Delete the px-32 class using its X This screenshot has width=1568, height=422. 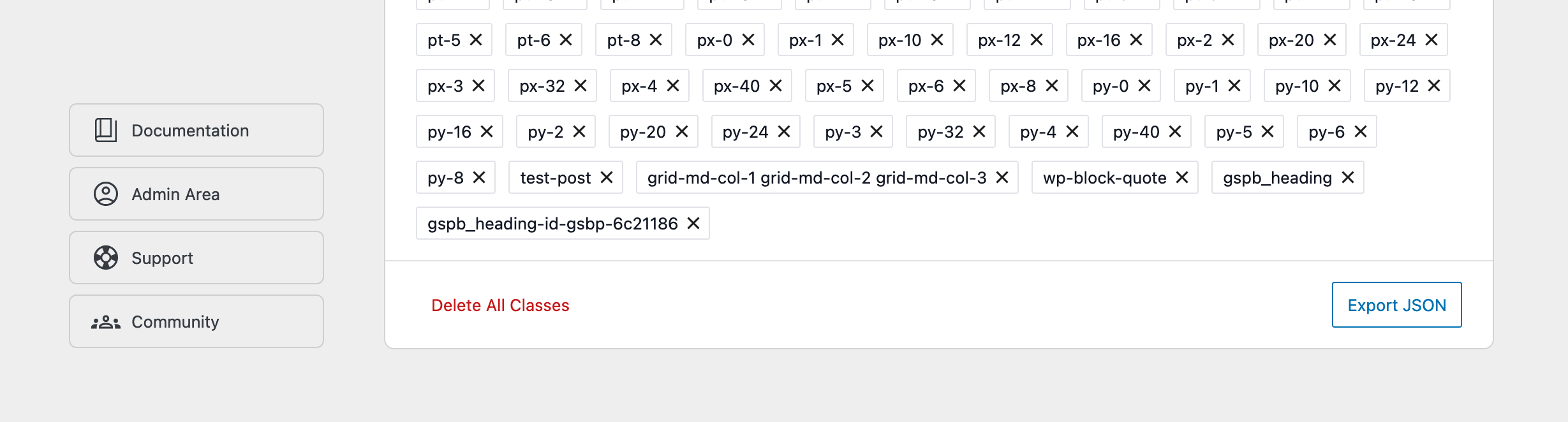point(581,86)
